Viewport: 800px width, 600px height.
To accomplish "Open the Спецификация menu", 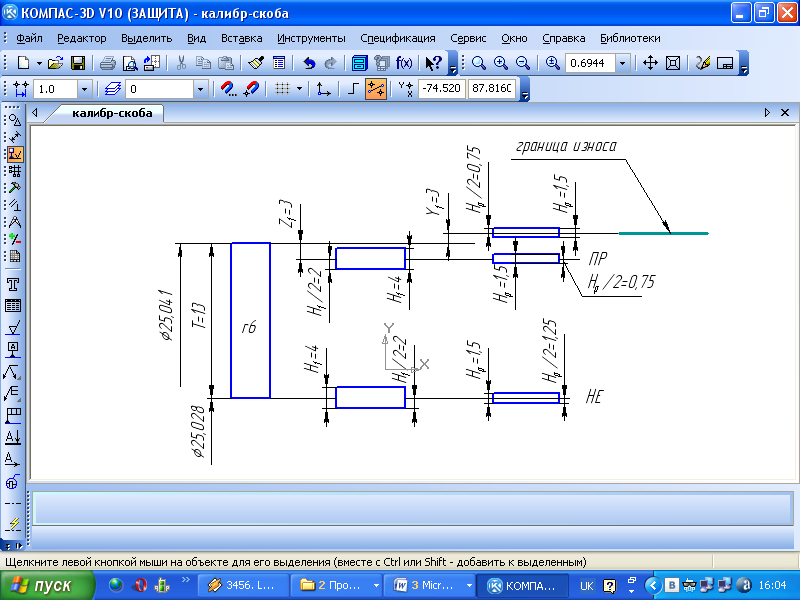I will pyautogui.click(x=400, y=38).
